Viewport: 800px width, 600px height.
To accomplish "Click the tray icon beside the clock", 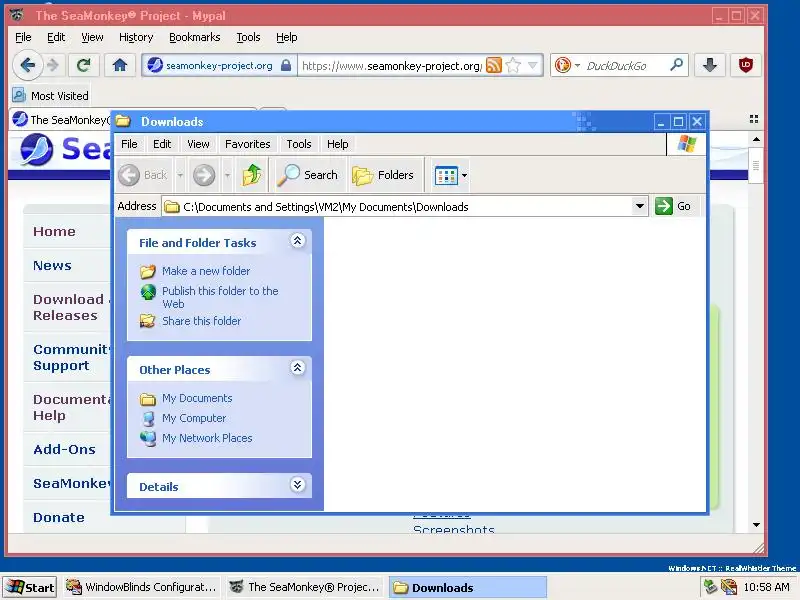I will pos(729,587).
